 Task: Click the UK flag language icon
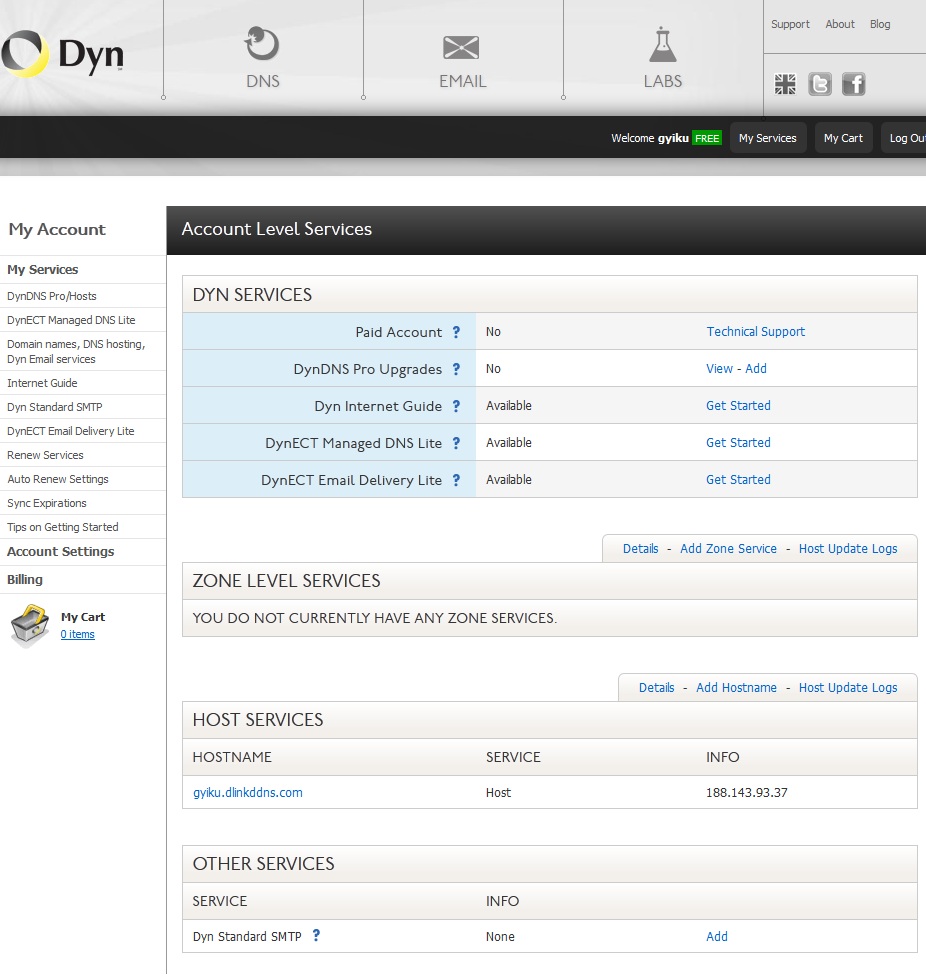[x=785, y=83]
